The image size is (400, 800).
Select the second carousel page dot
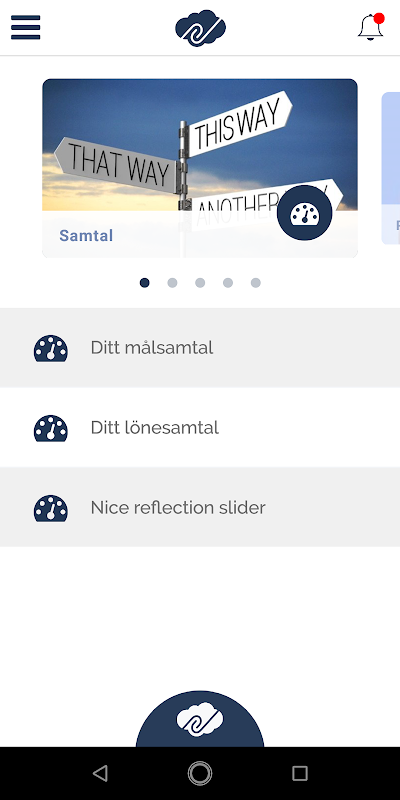[172, 283]
